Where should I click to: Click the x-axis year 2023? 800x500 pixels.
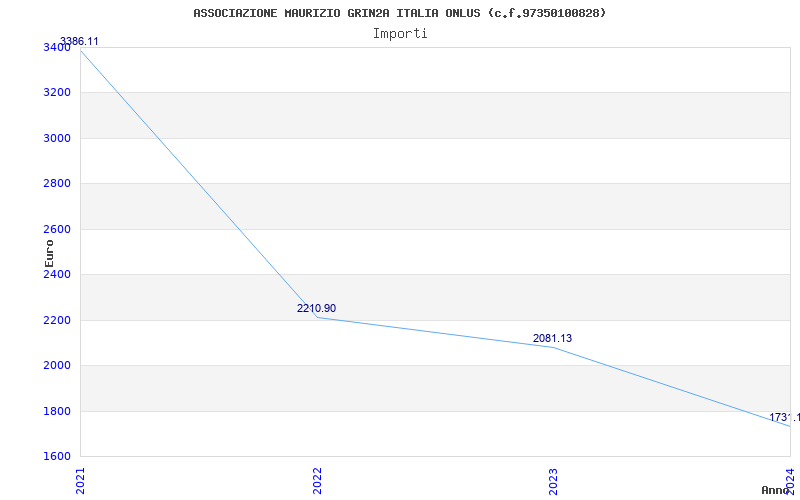coord(554,481)
